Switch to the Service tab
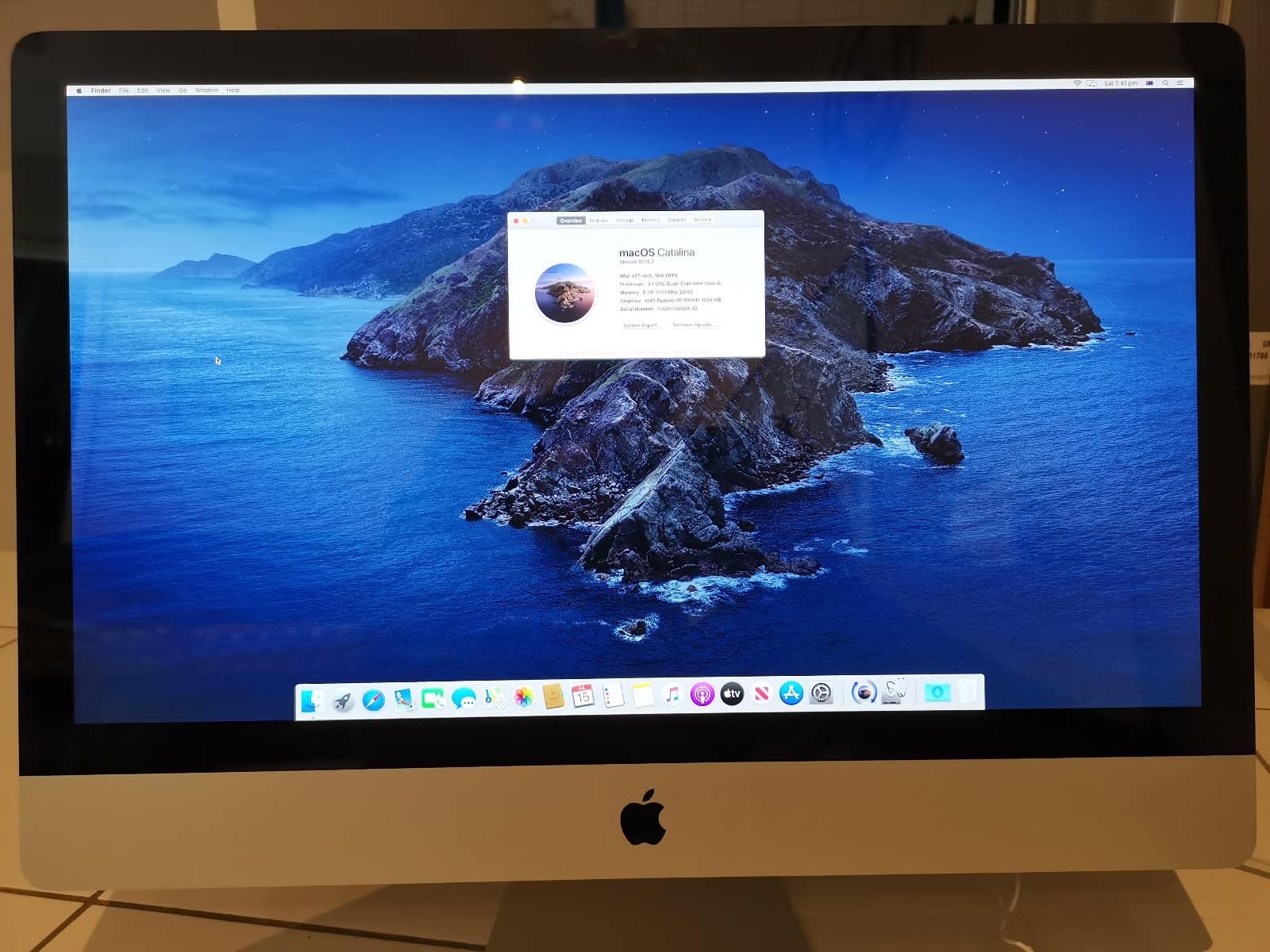The image size is (1270, 952). 702,220
